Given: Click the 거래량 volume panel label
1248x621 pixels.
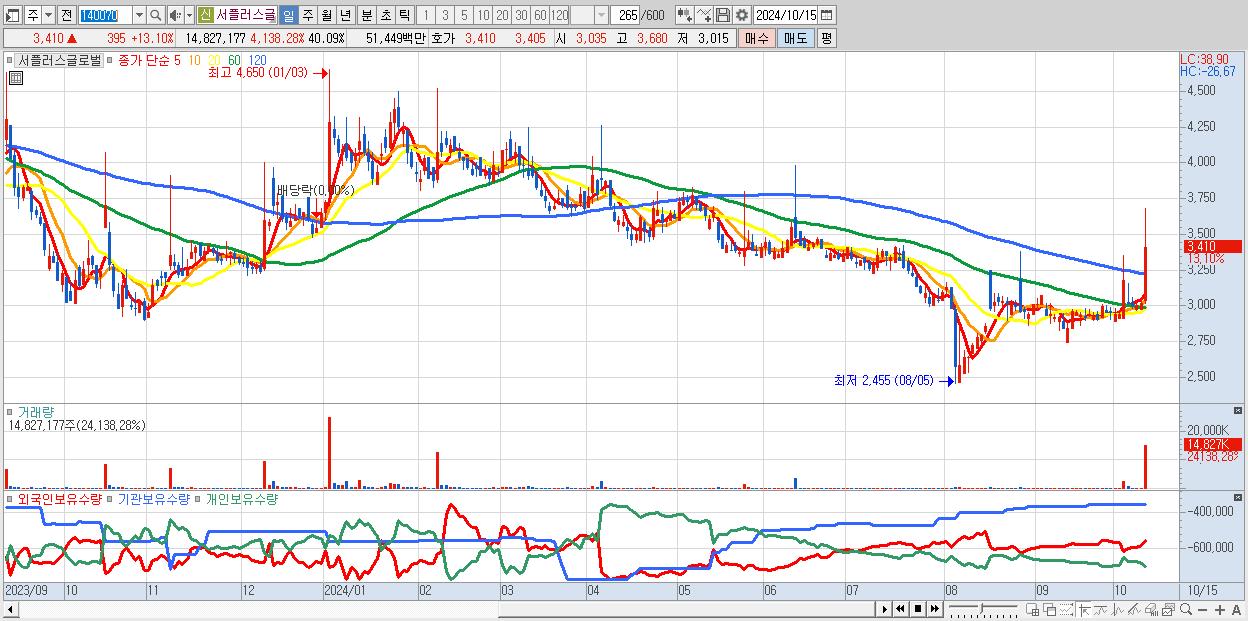Looking at the screenshot, I should tap(35, 411).
